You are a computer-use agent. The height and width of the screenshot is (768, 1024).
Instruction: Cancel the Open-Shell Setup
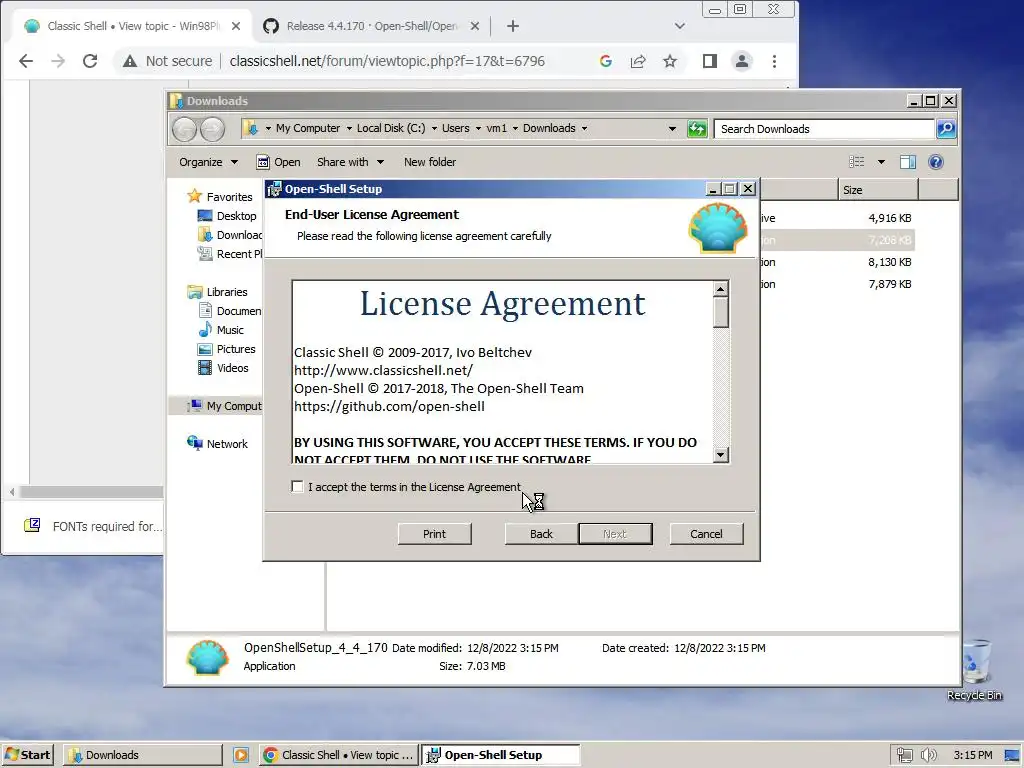tap(706, 534)
